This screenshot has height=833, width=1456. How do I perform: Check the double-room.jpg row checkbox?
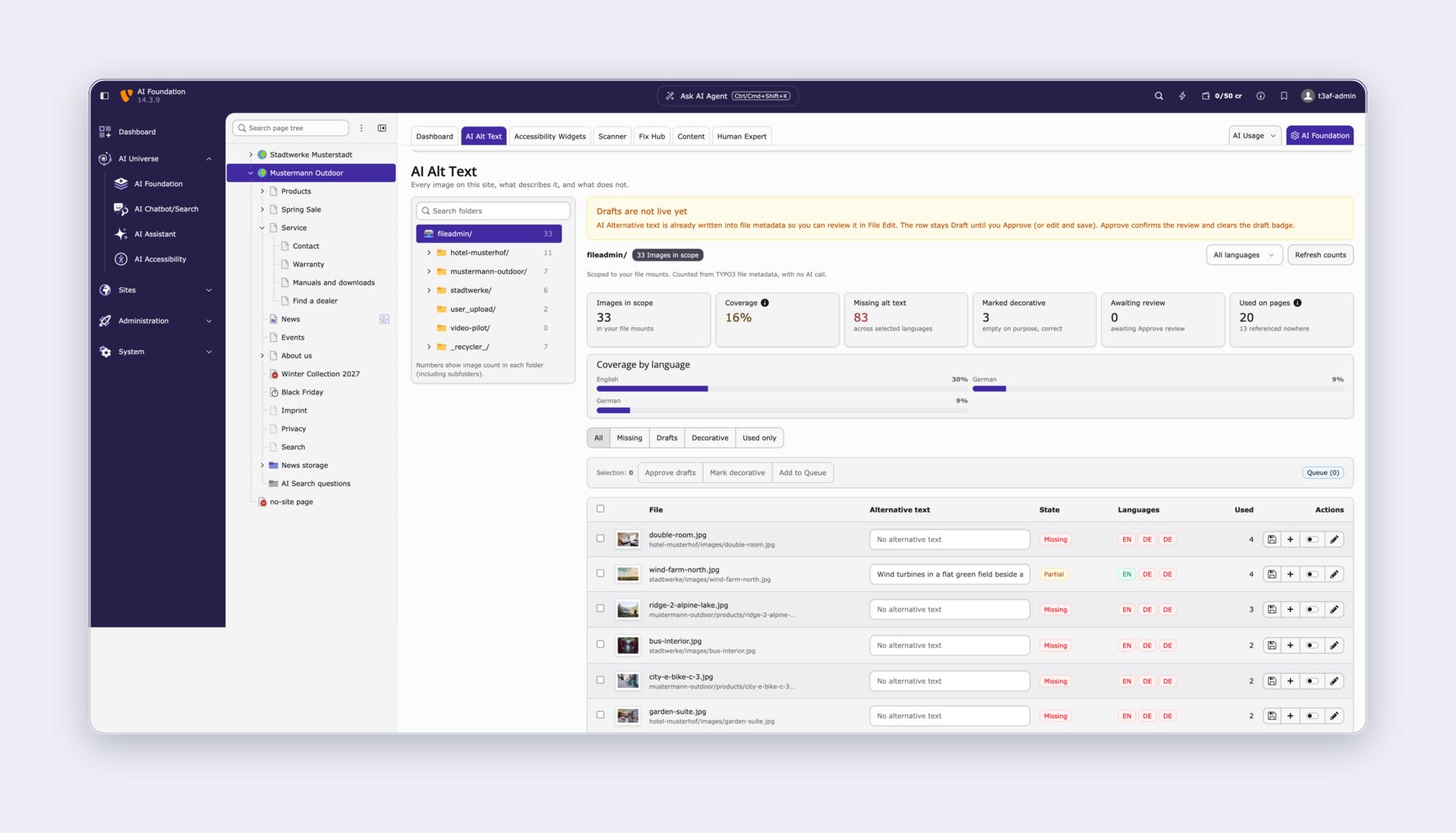pos(600,539)
